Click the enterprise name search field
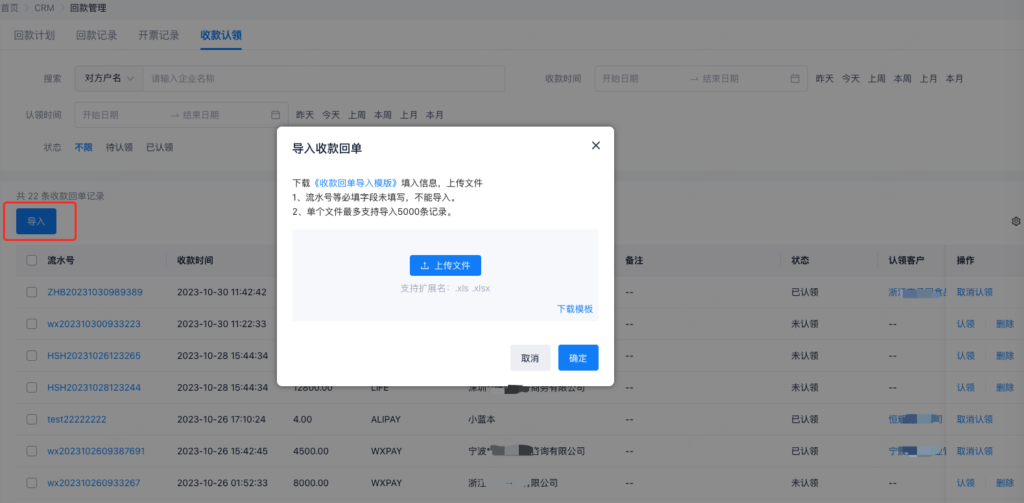The height and width of the screenshot is (503, 1024). (320, 78)
